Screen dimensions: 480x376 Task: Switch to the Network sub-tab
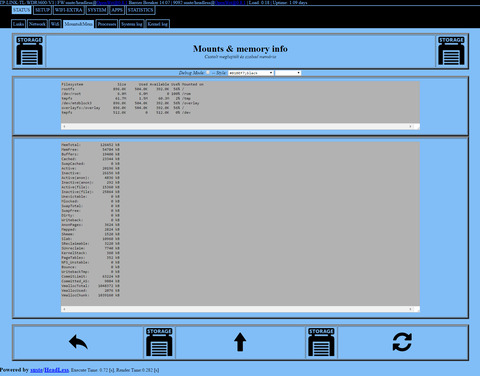(37, 24)
